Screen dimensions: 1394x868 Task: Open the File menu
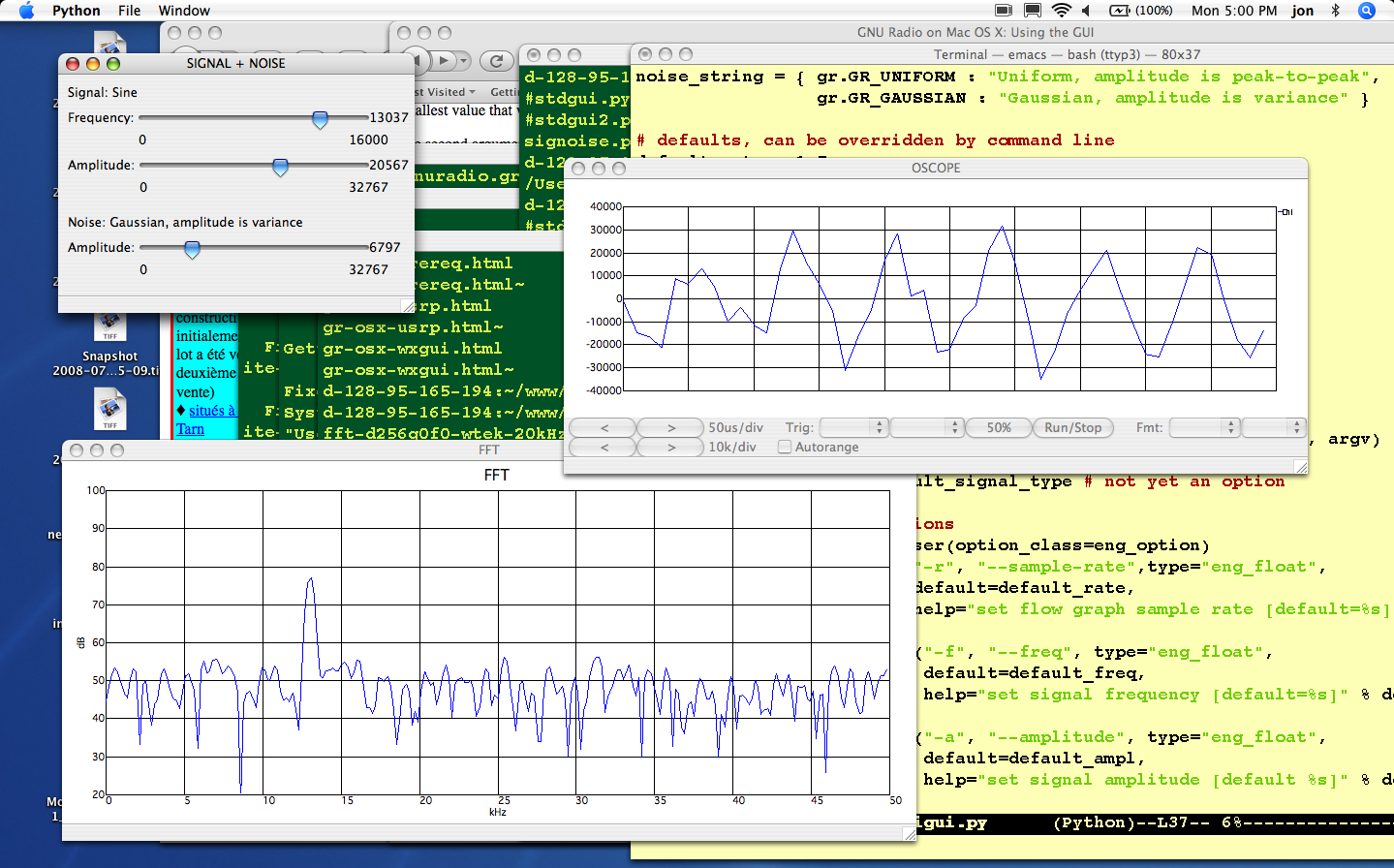point(130,11)
